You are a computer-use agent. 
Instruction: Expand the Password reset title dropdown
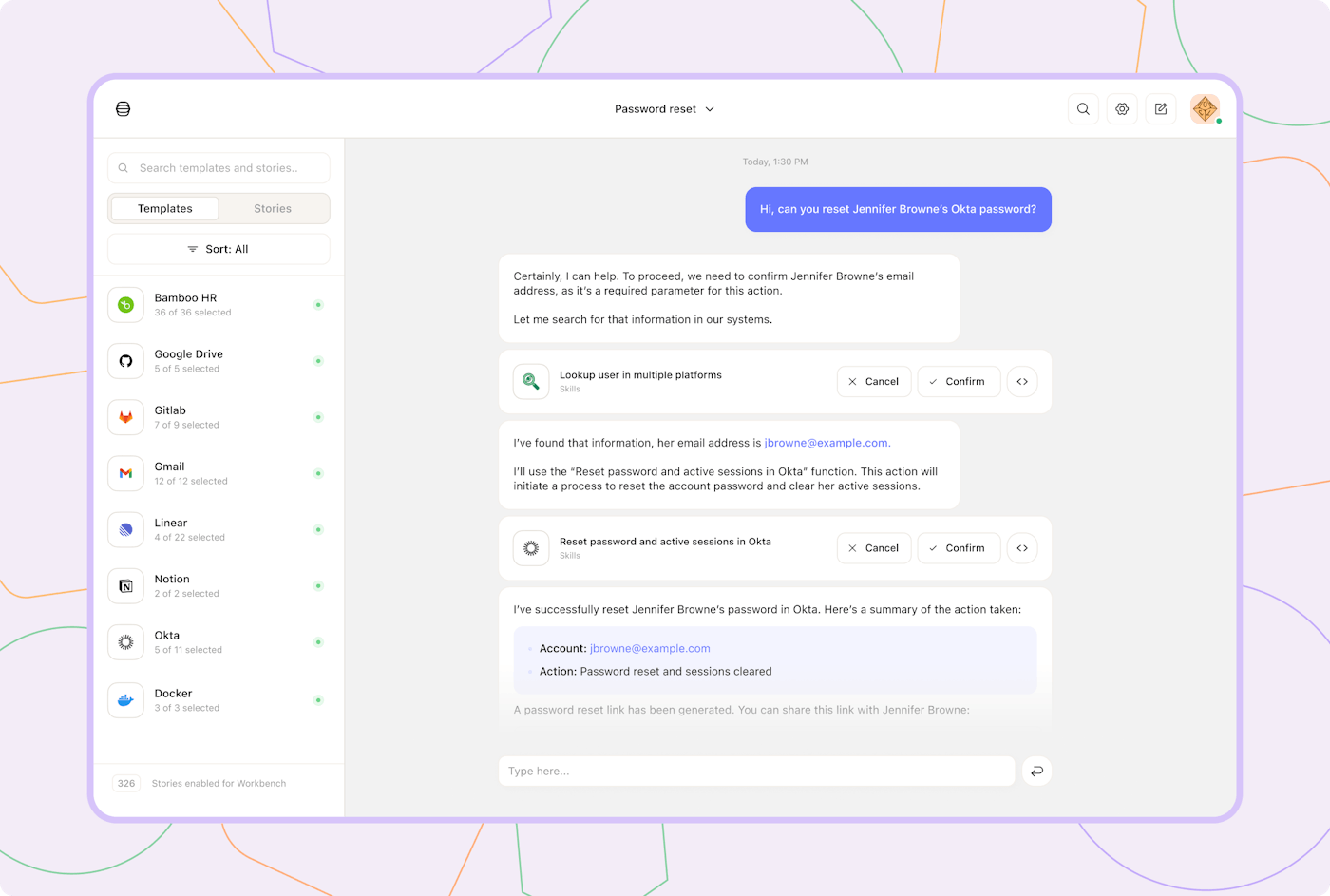664,109
